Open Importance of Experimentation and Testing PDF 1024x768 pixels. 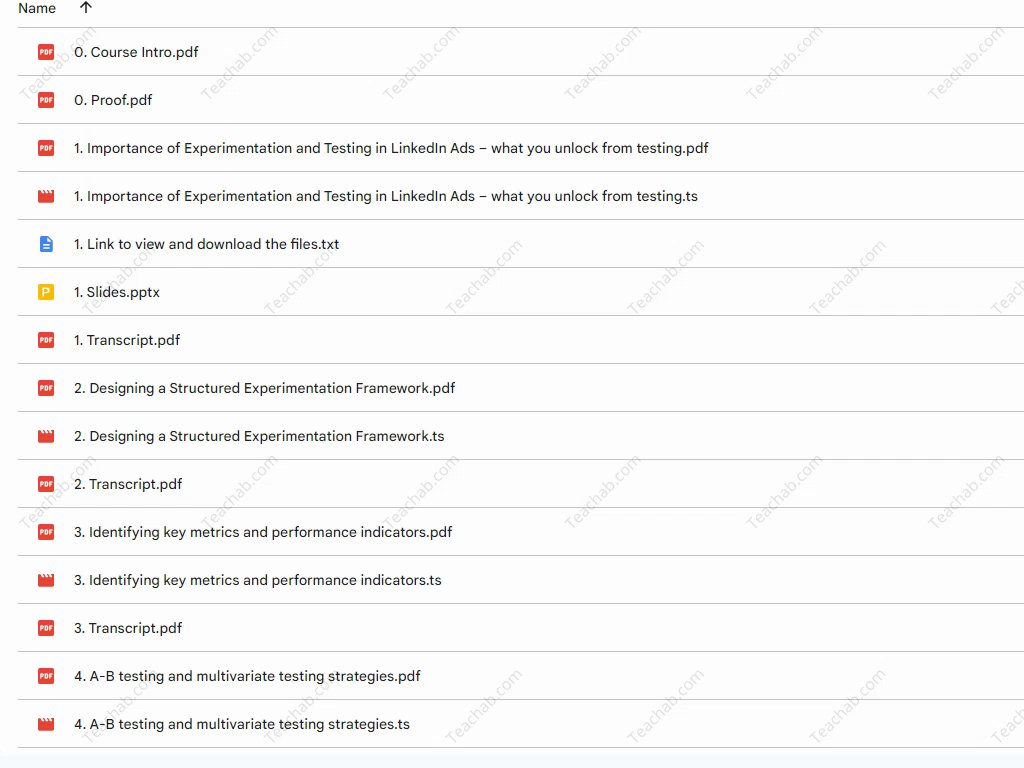pyautogui.click(x=391, y=148)
